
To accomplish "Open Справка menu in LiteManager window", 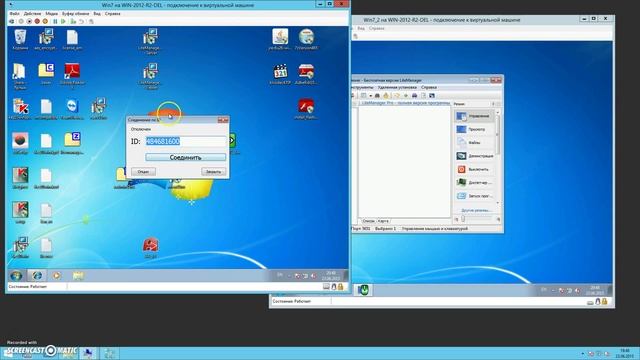I will pyautogui.click(x=429, y=87).
